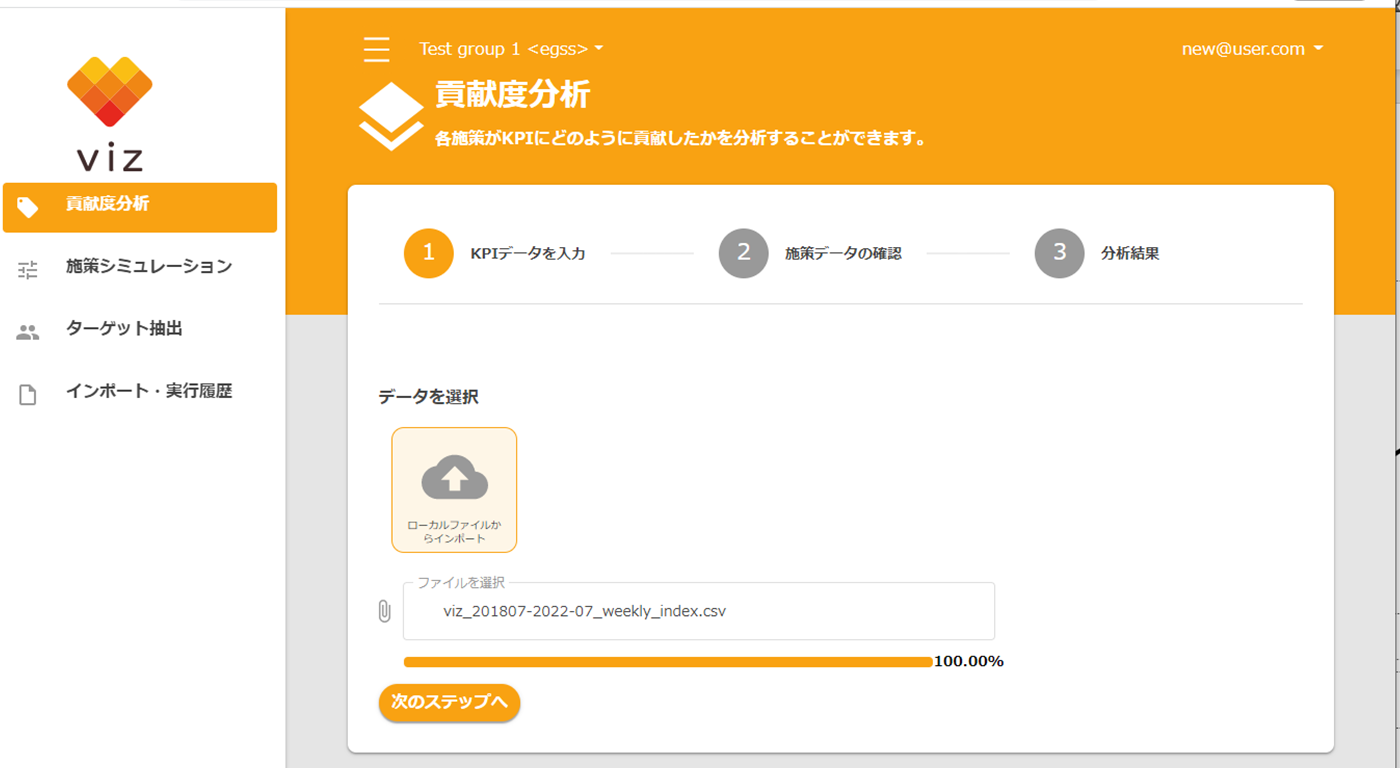Click the ファイルを選択 file input field

point(699,611)
